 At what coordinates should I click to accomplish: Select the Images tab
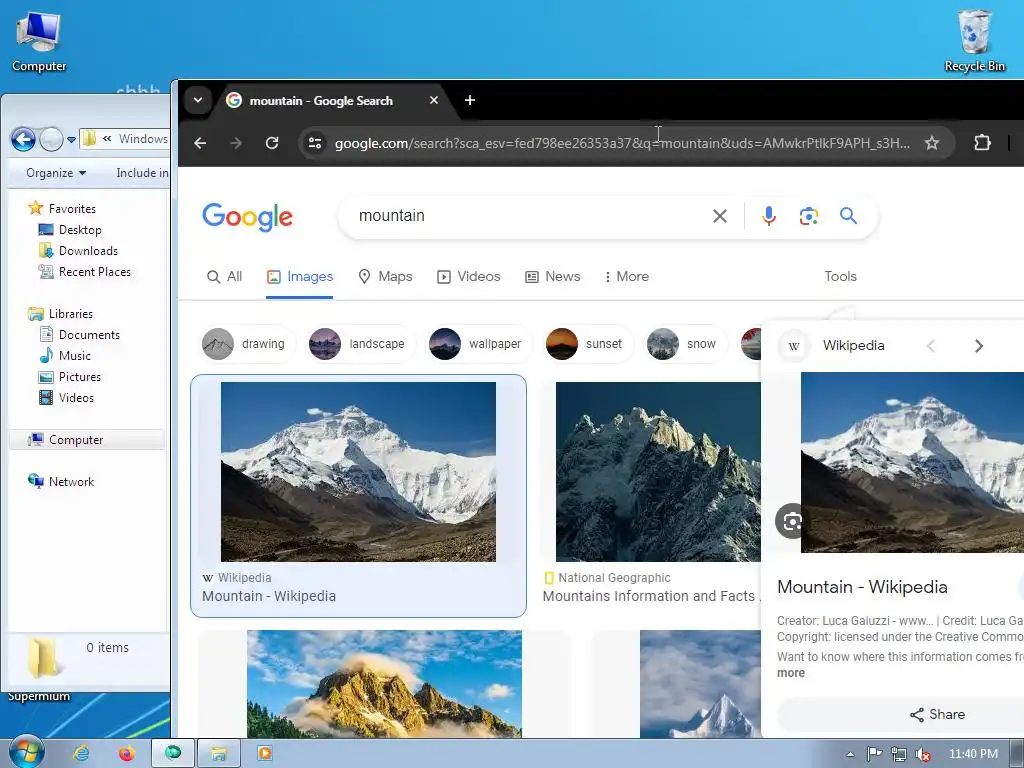(x=300, y=276)
